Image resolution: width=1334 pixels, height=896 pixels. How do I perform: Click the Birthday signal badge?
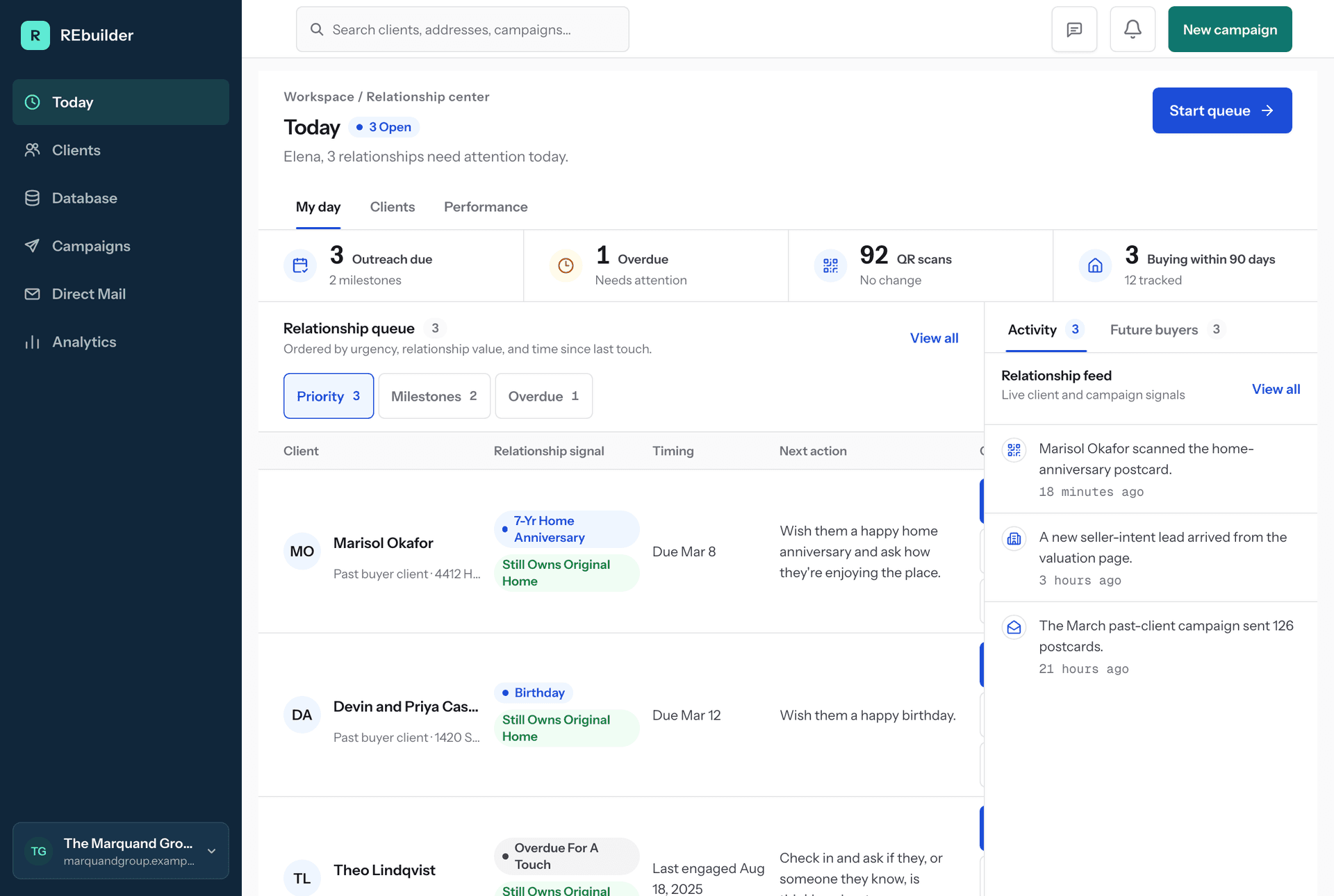point(534,692)
